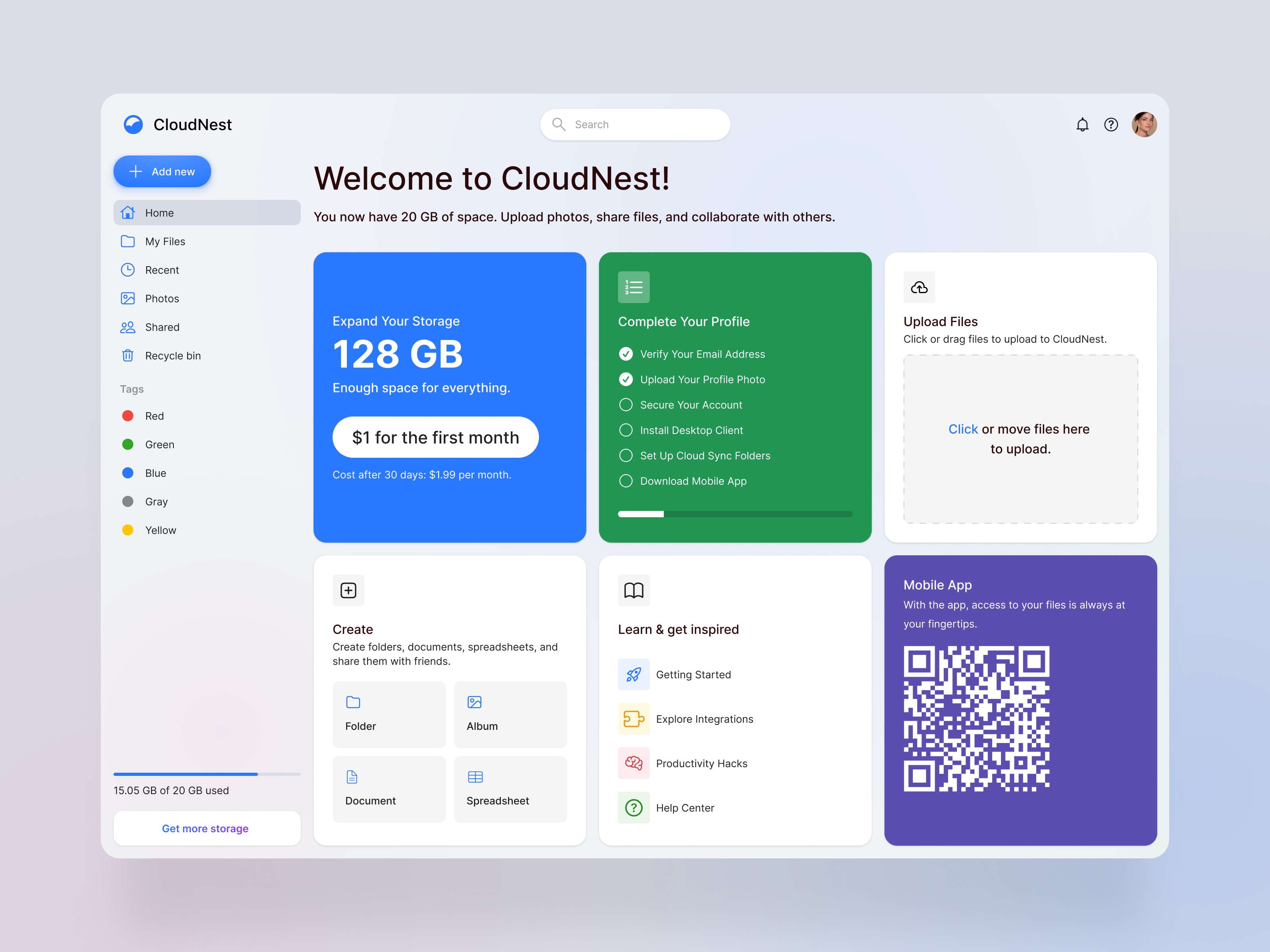Create a new Spreadsheet via its grid icon
This screenshot has height=952, width=1270.
[x=475, y=776]
